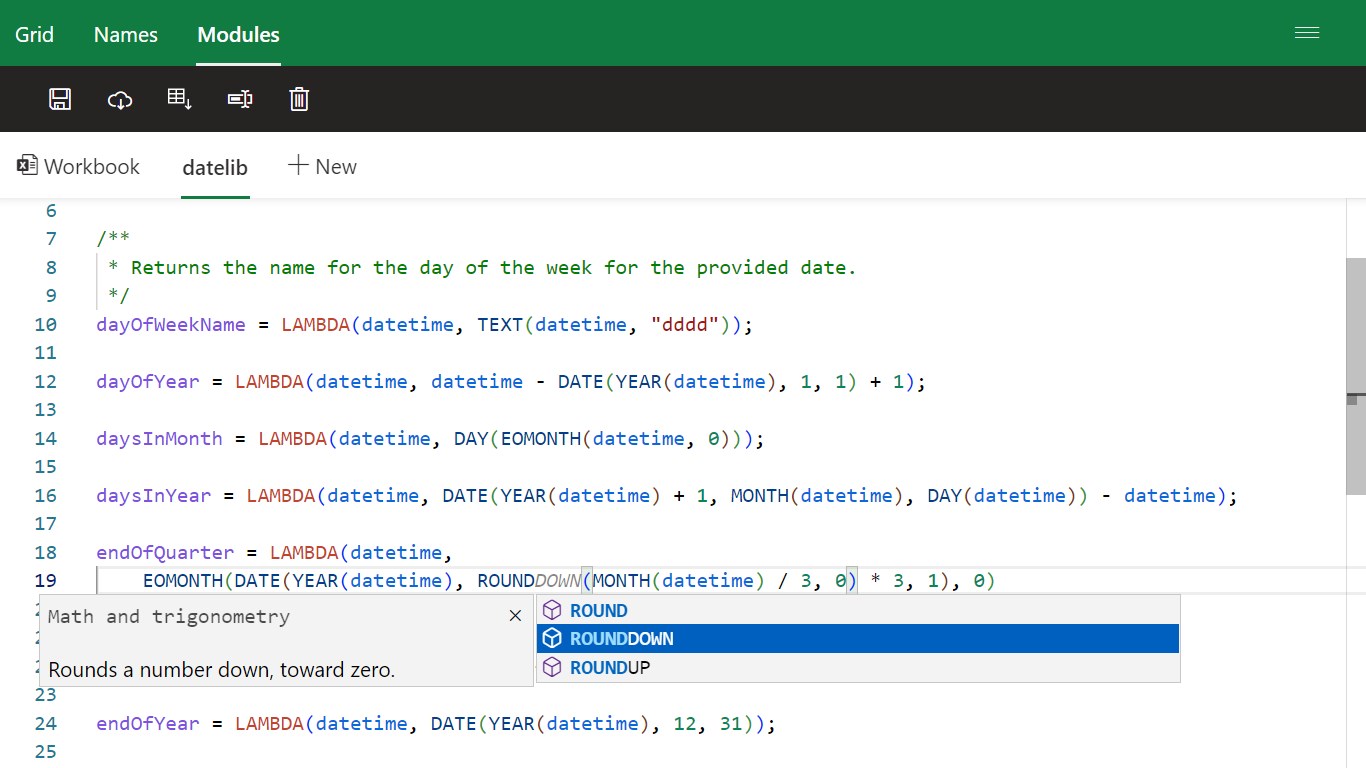Pick ROUNDUP in the suggestion list
Screen dimensions: 1366x768
[610, 667]
